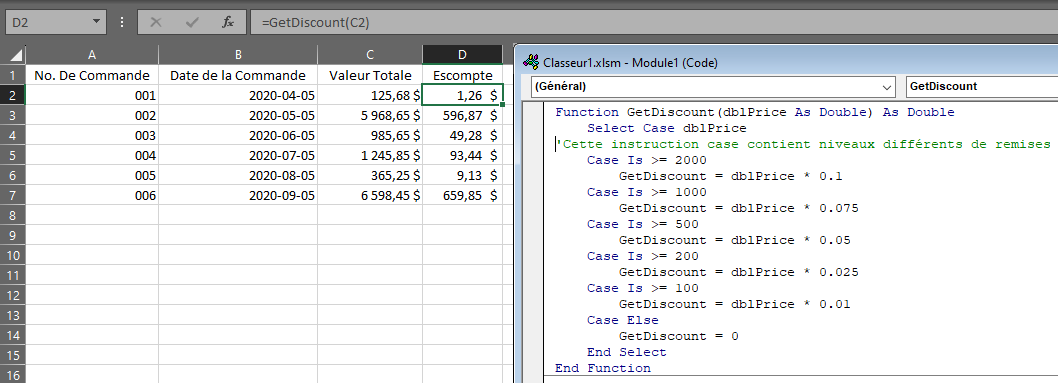Click total value cell 125,68 $
Screen dimensions: 1058x383
tap(370, 95)
